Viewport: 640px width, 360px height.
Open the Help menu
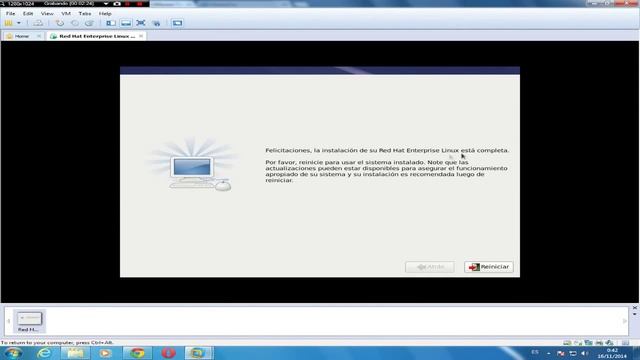click(x=105, y=13)
